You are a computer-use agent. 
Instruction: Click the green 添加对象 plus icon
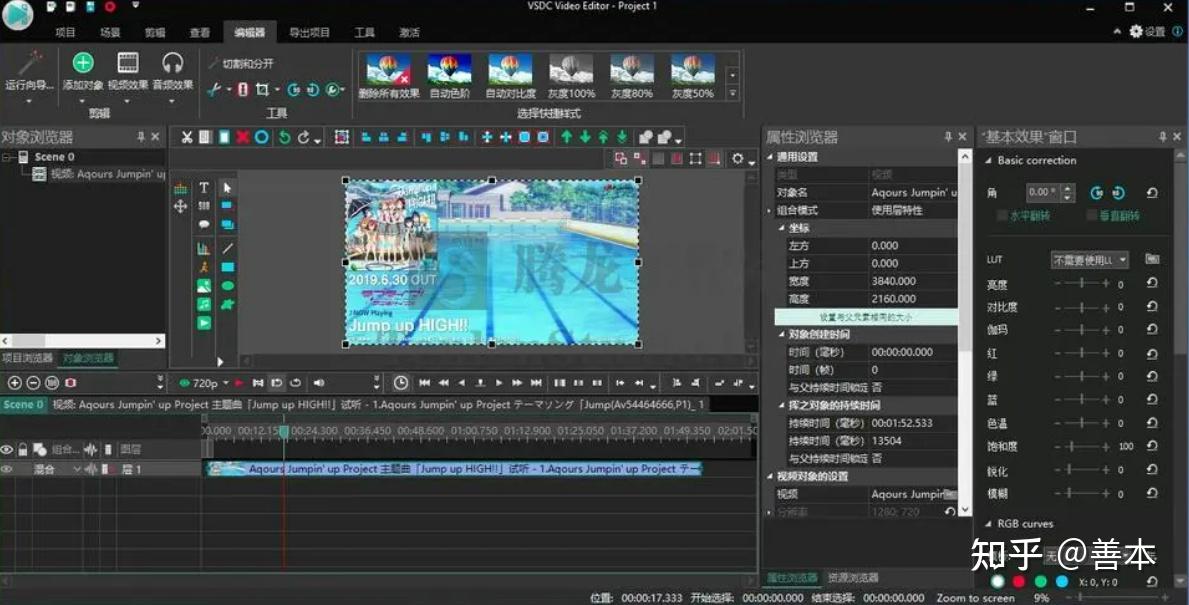[83, 63]
